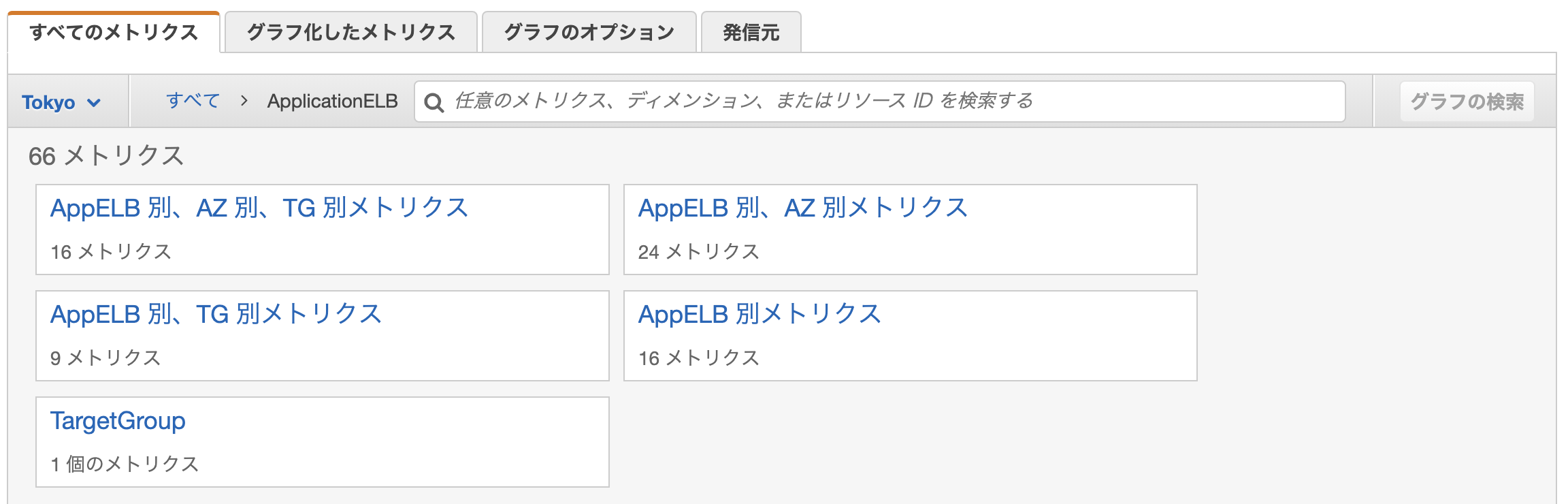The width and height of the screenshot is (1568, 504).
Task: Click the ApplicationELB breadcrumb entry
Action: [333, 101]
